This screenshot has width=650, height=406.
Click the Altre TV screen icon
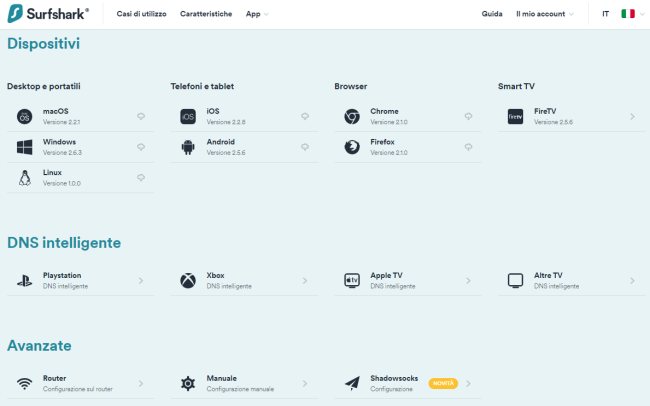tap(515, 281)
